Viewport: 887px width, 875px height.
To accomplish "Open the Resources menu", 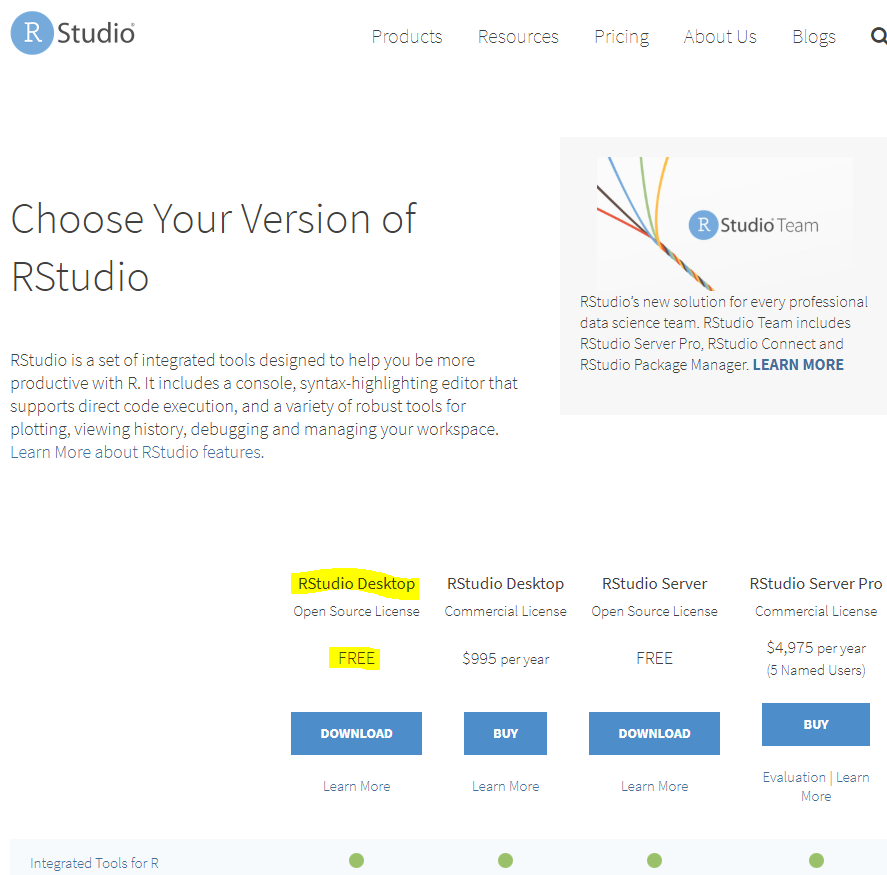I will 518,37.
